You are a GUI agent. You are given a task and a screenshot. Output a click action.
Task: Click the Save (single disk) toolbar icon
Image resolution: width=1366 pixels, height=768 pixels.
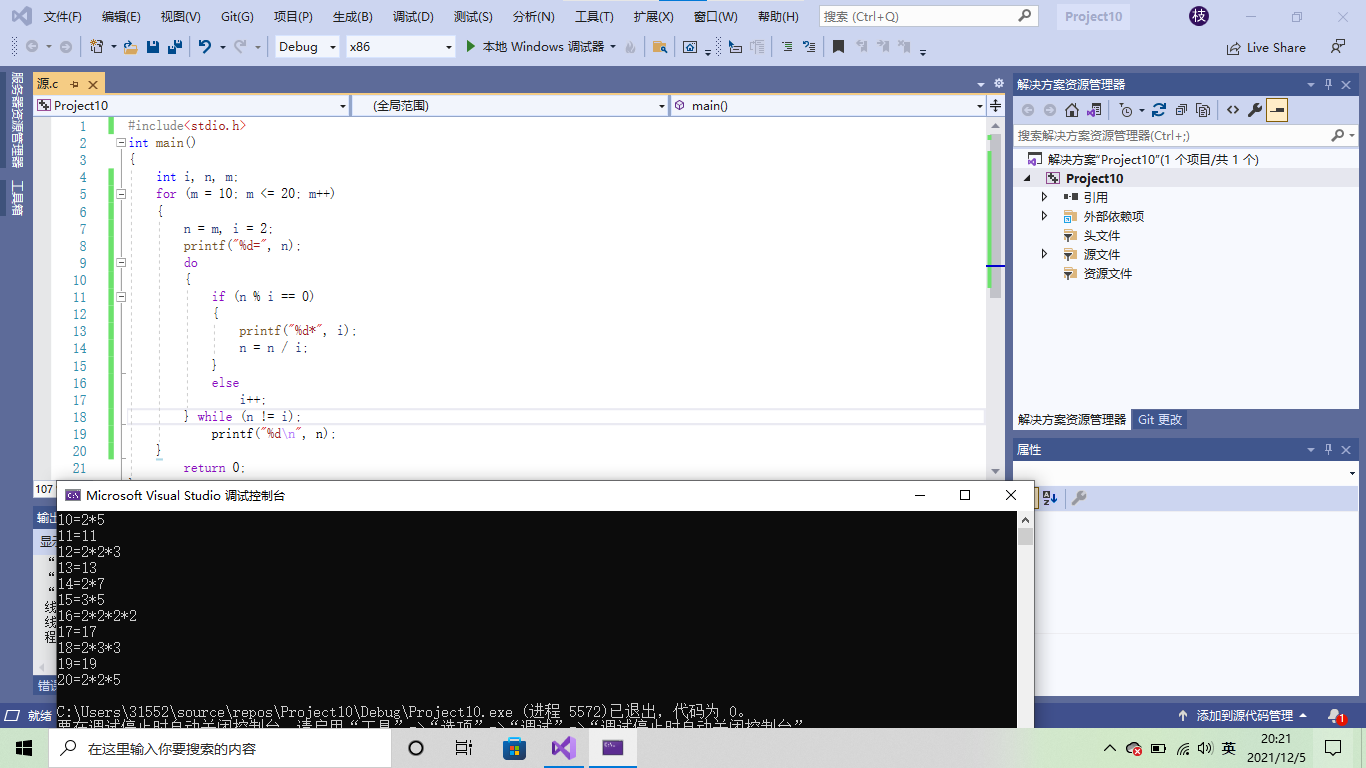(x=153, y=47)
